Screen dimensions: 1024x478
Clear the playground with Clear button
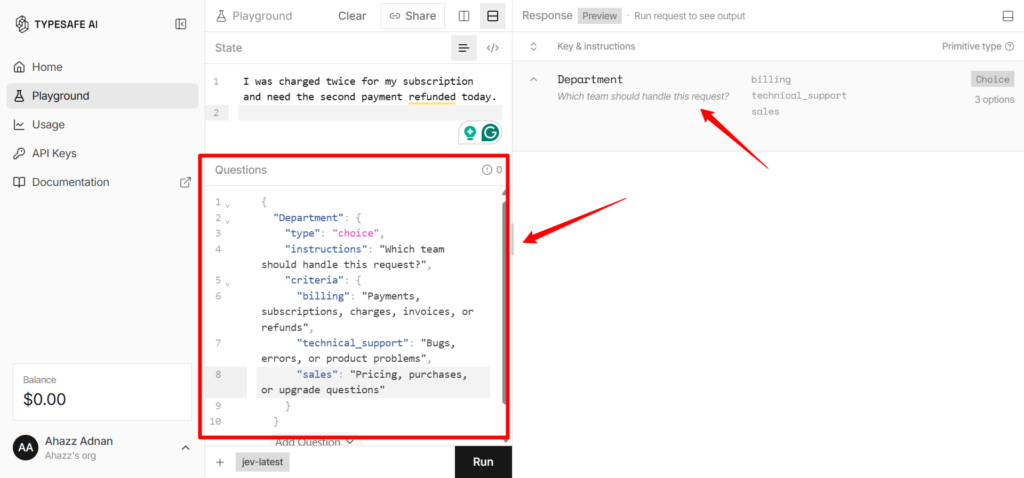pyautogui.click(x=352, y=16)
